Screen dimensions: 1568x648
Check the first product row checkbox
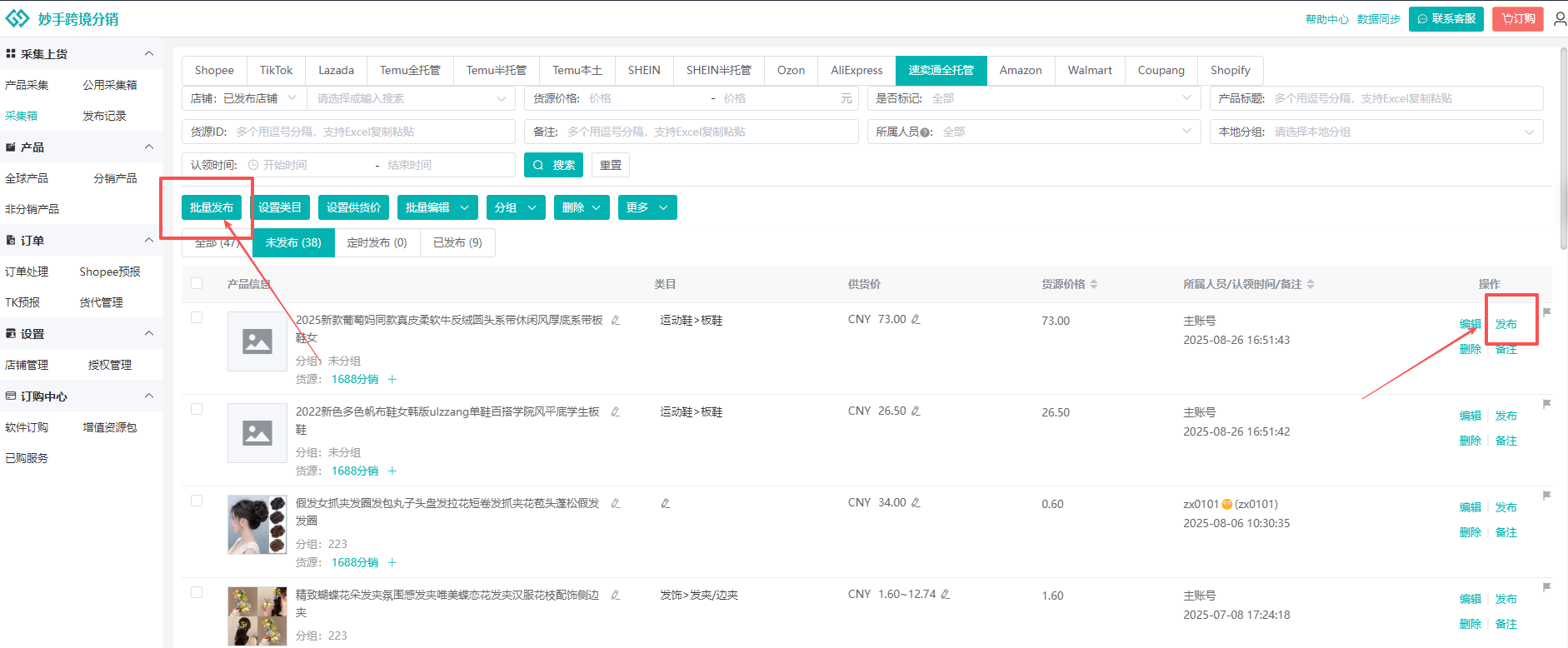[197, 317]
